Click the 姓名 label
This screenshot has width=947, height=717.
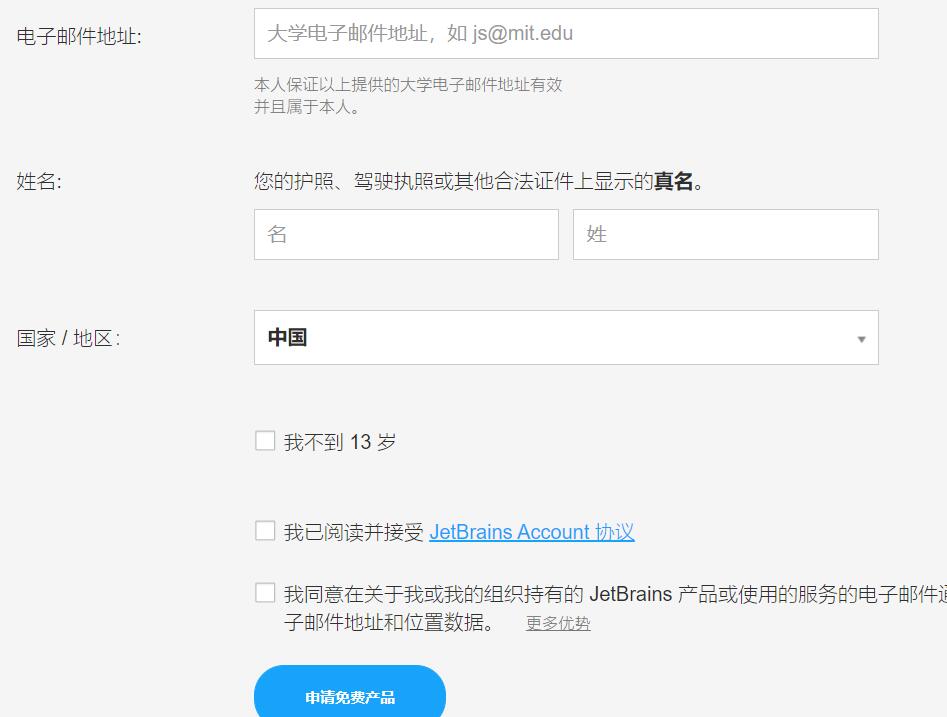tap(39, 181)
